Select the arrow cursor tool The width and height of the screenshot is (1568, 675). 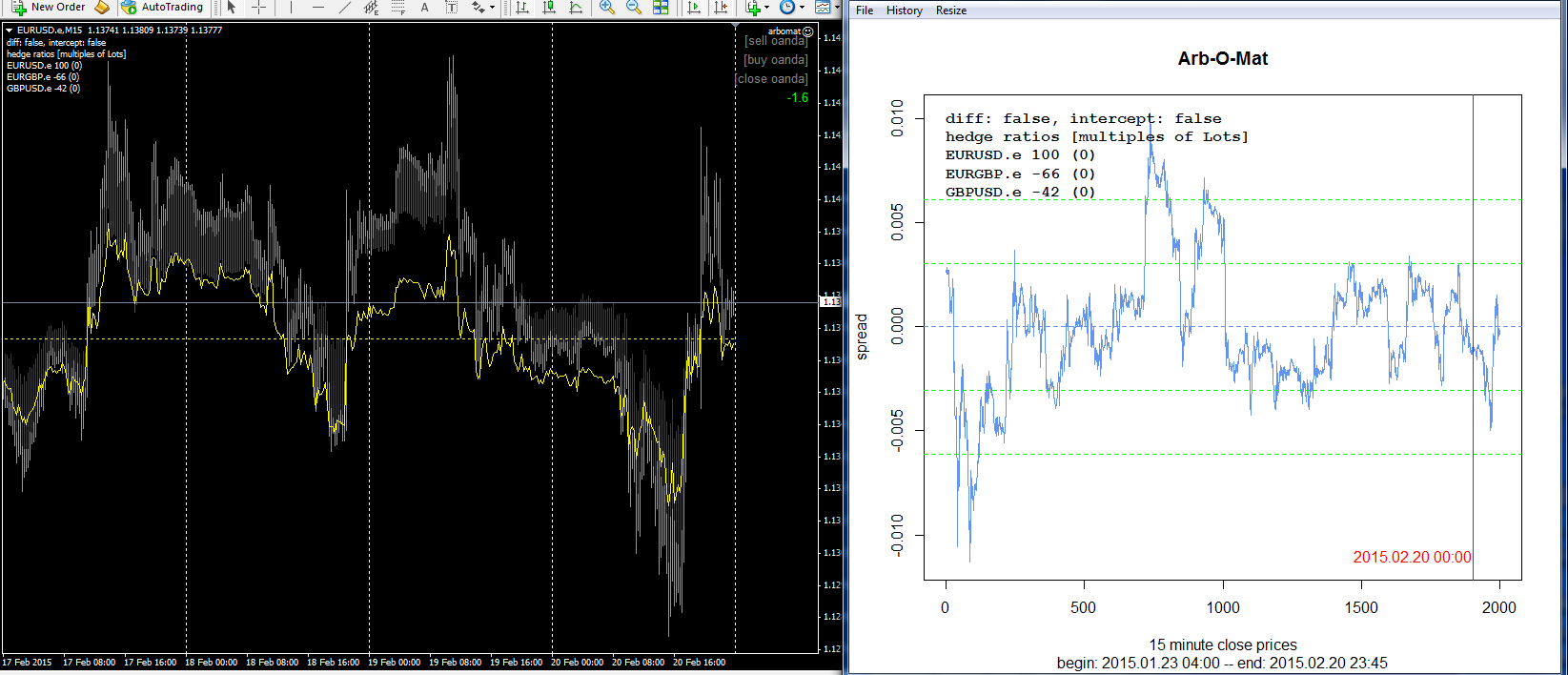tap(232, 7)
